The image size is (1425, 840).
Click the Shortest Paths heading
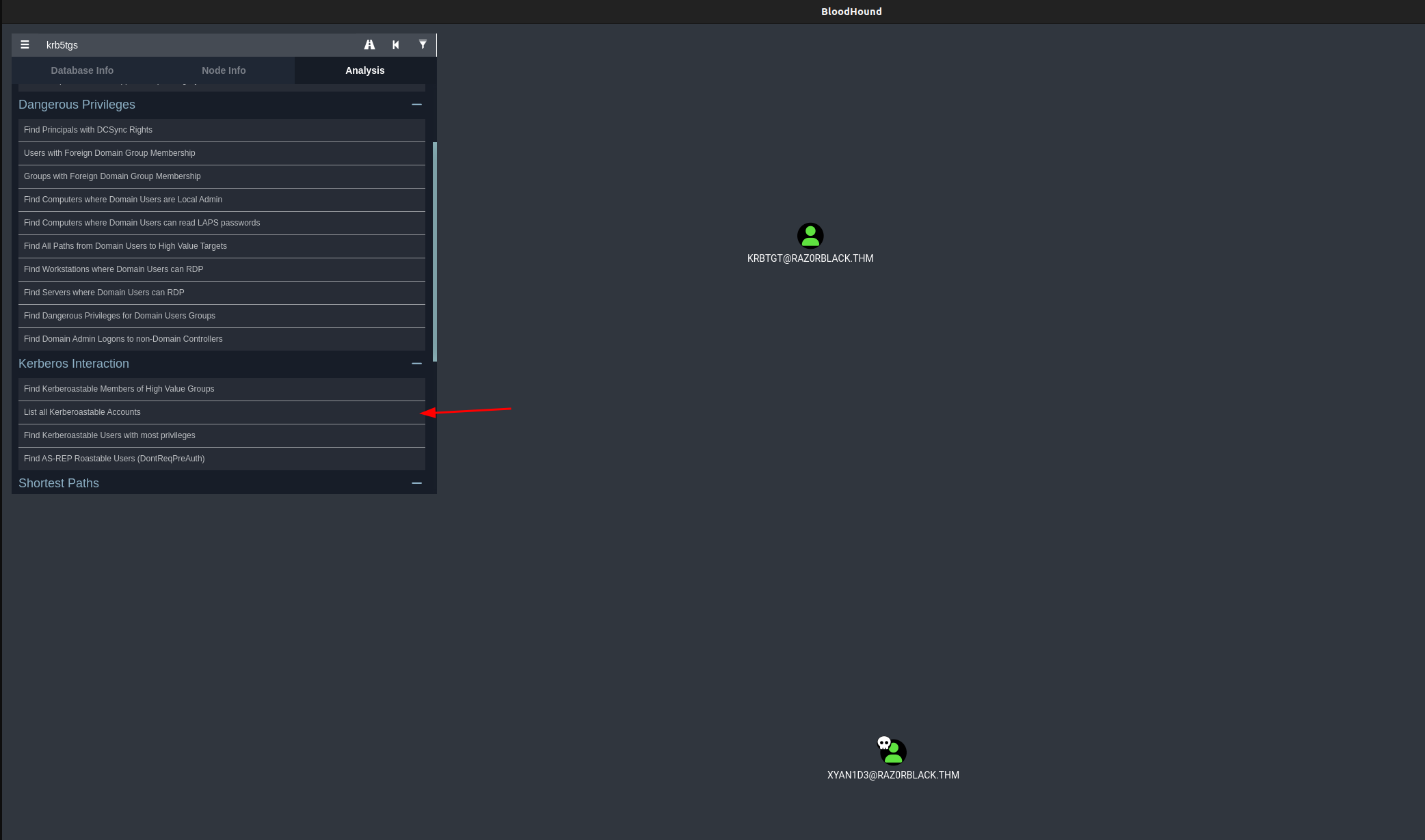point(59,483)
